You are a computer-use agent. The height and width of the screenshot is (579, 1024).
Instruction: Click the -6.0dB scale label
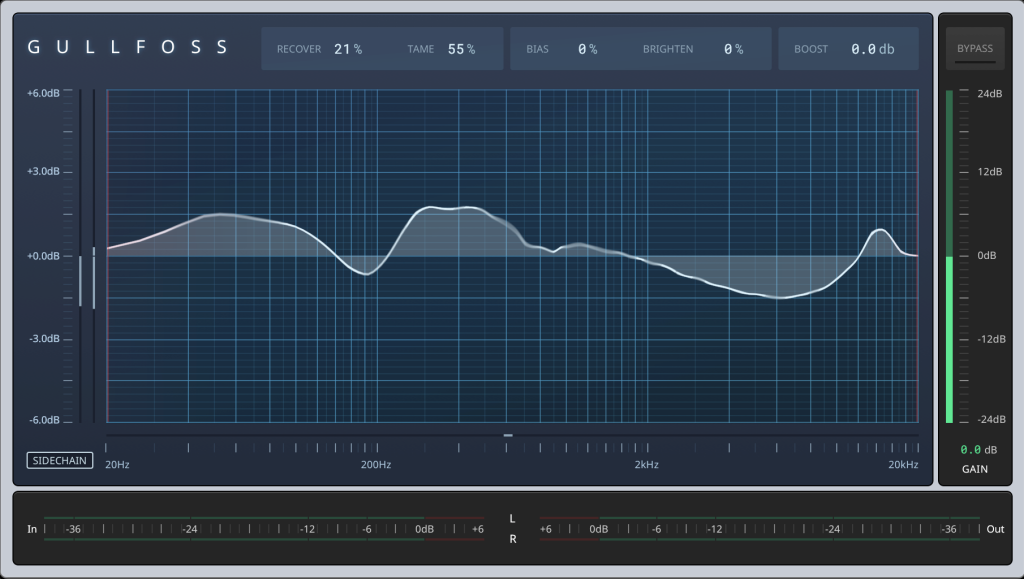coord(44,420)
